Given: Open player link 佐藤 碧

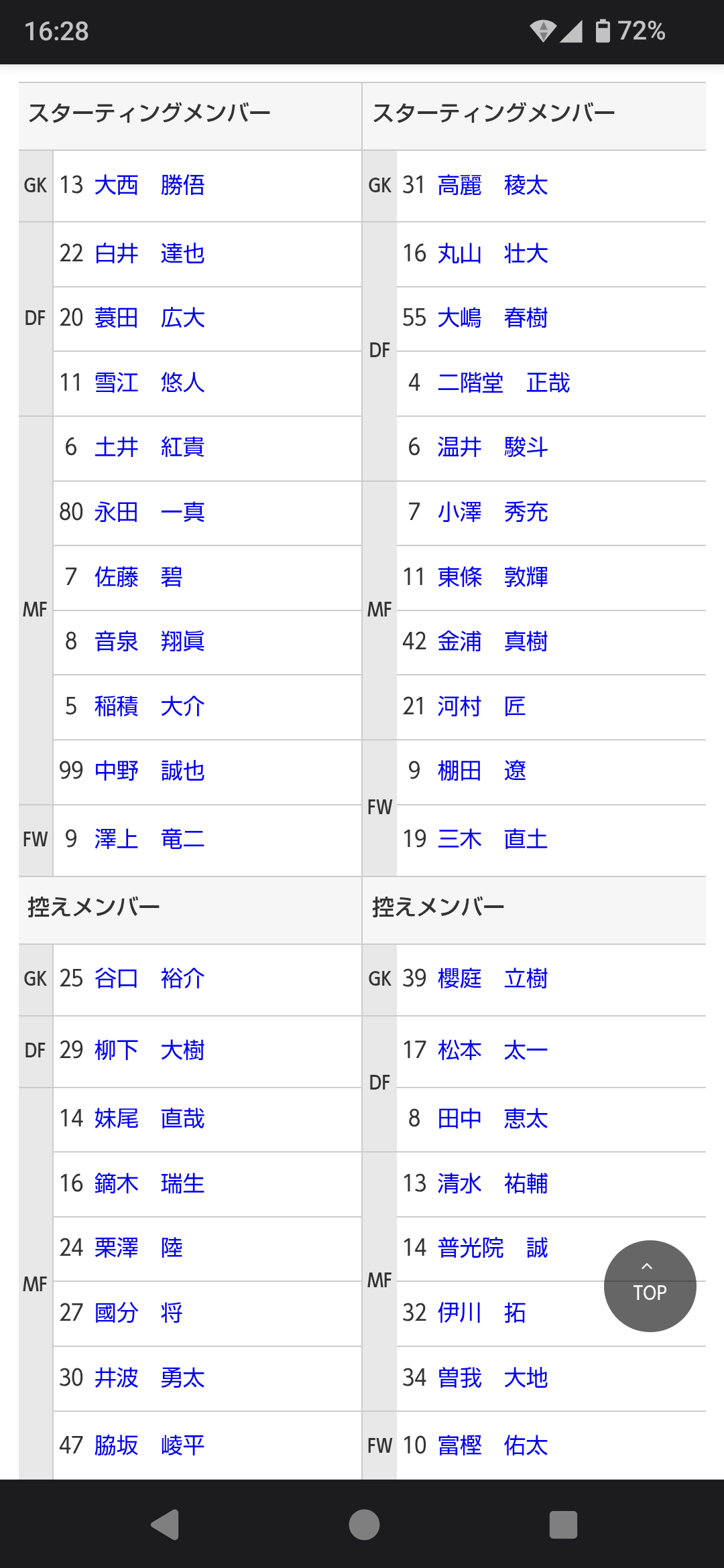Looking at the screenshot, I should point(138,577).
